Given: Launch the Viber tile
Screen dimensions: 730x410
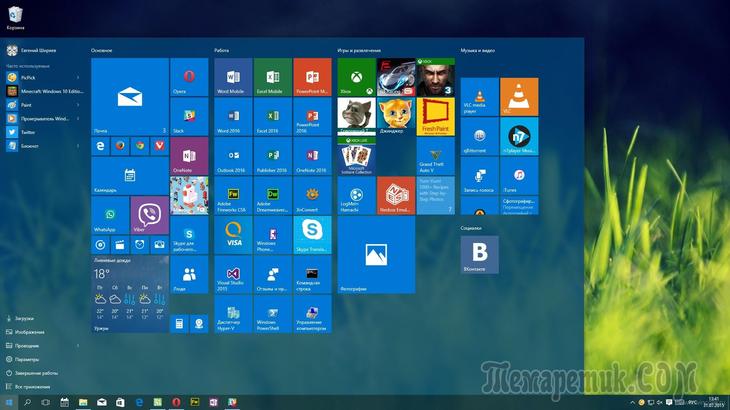Looking at the screenshot, I should (x=149, y=215).
